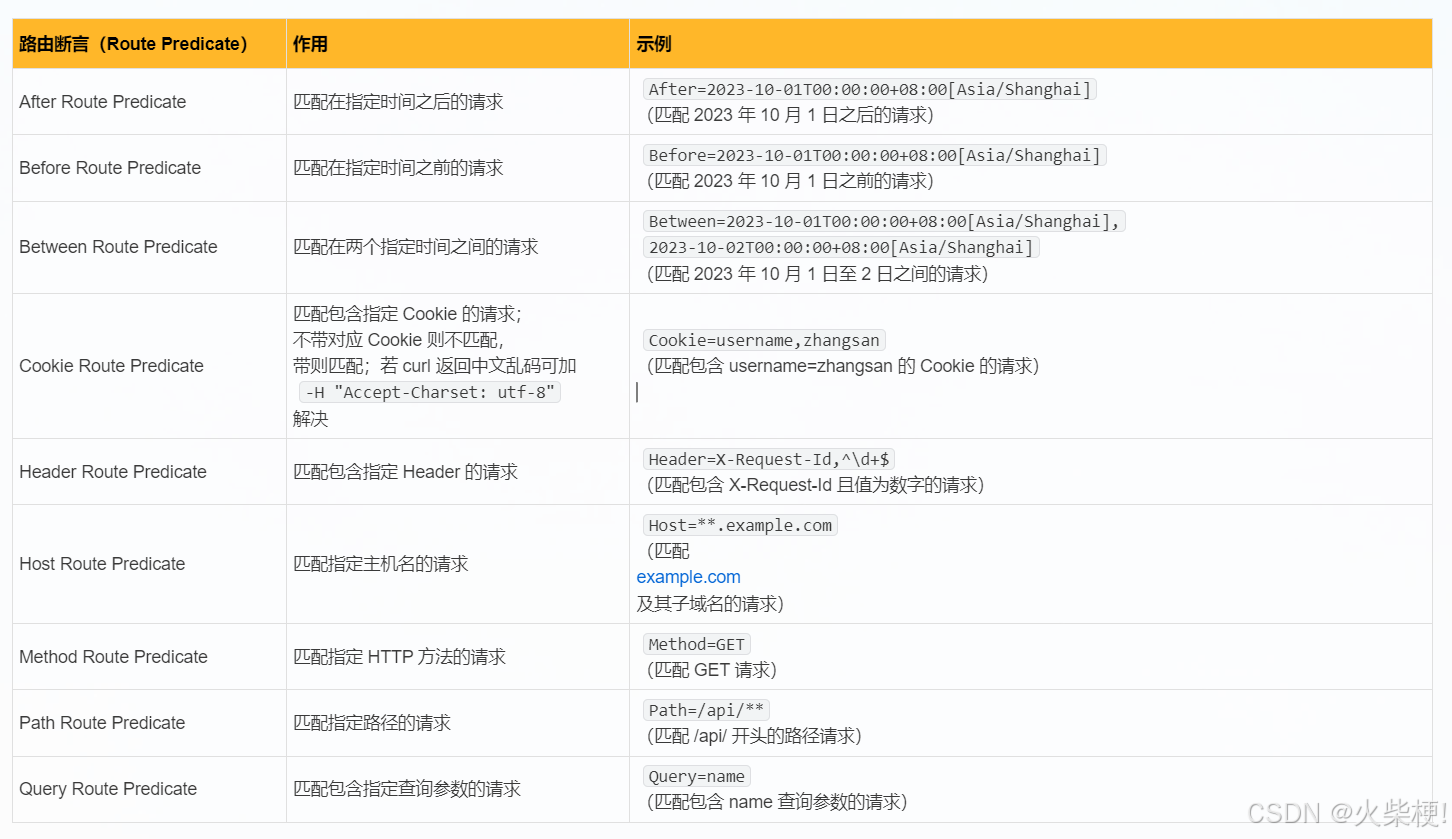This screenshot has height=839, width=1452.
Task: Click the example.com hyperlink
Action: [688, 577]
